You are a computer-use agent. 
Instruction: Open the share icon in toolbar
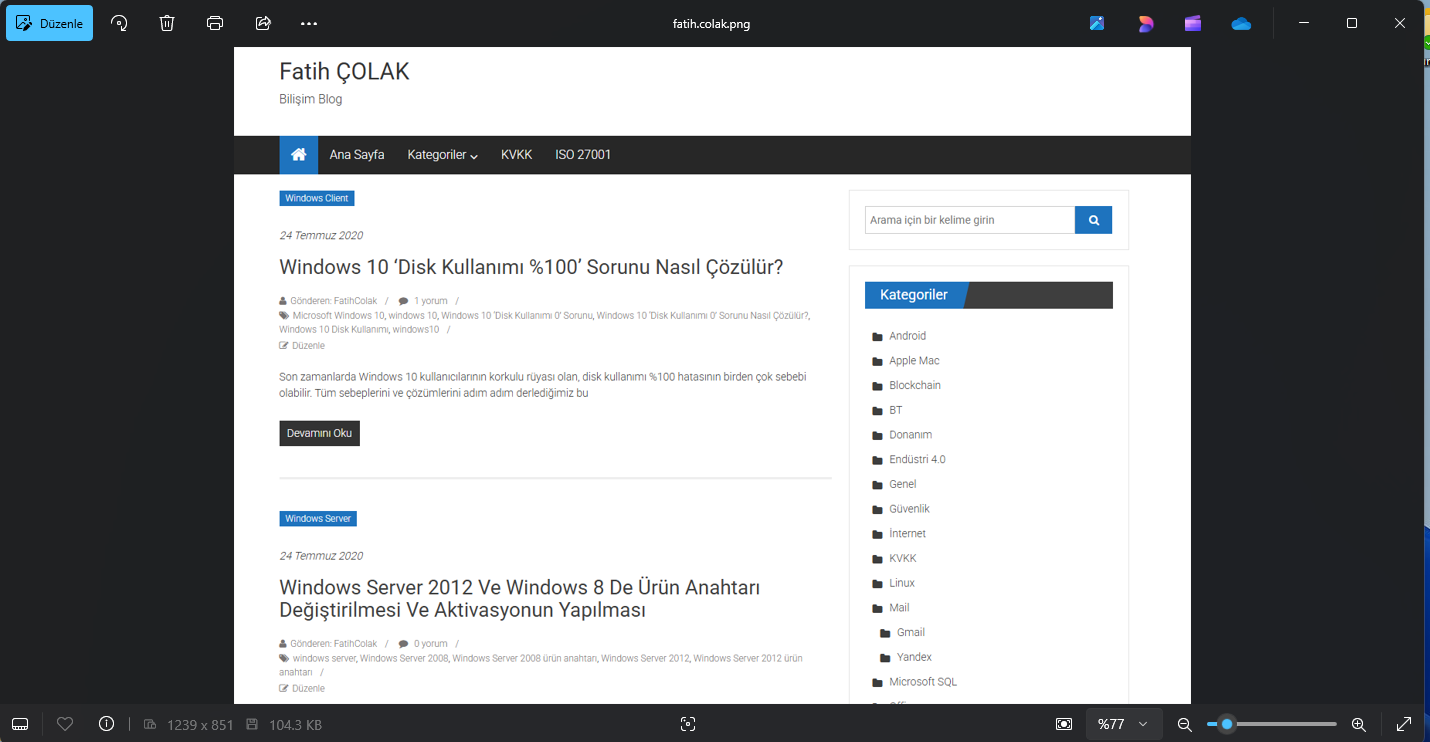click(263, 23)
